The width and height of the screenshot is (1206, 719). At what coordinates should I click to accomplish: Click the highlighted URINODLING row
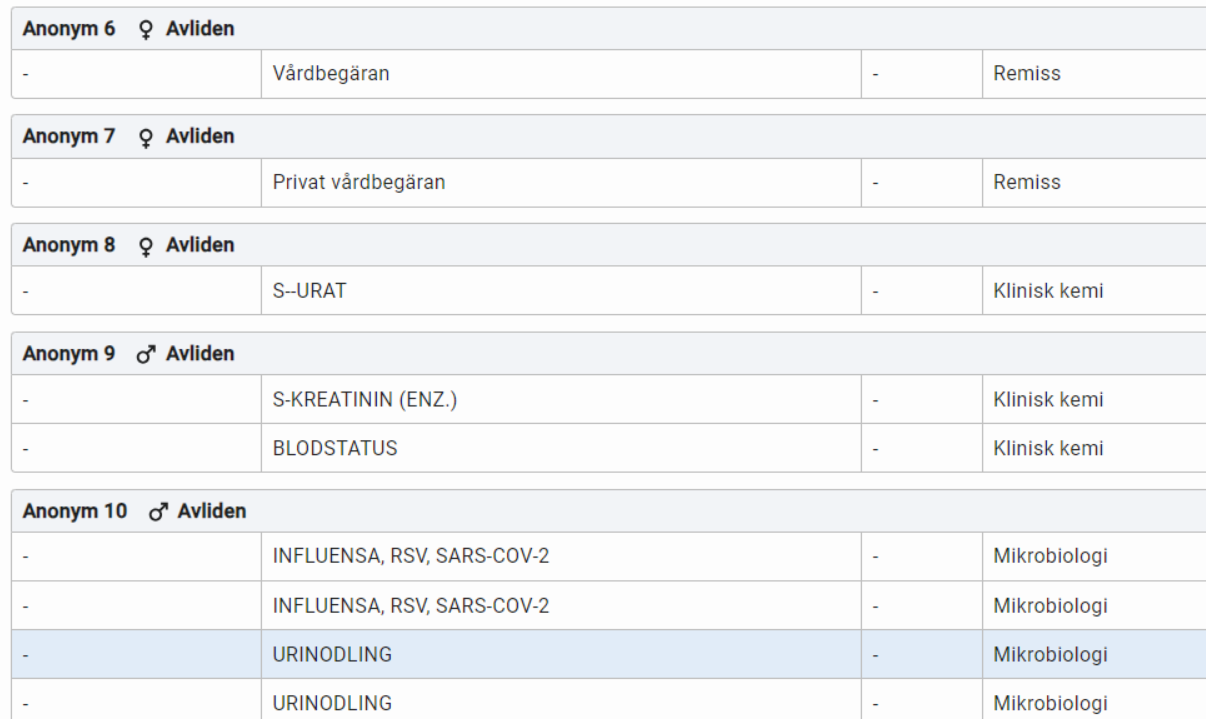pyautogui.click(x=609, y=655)
